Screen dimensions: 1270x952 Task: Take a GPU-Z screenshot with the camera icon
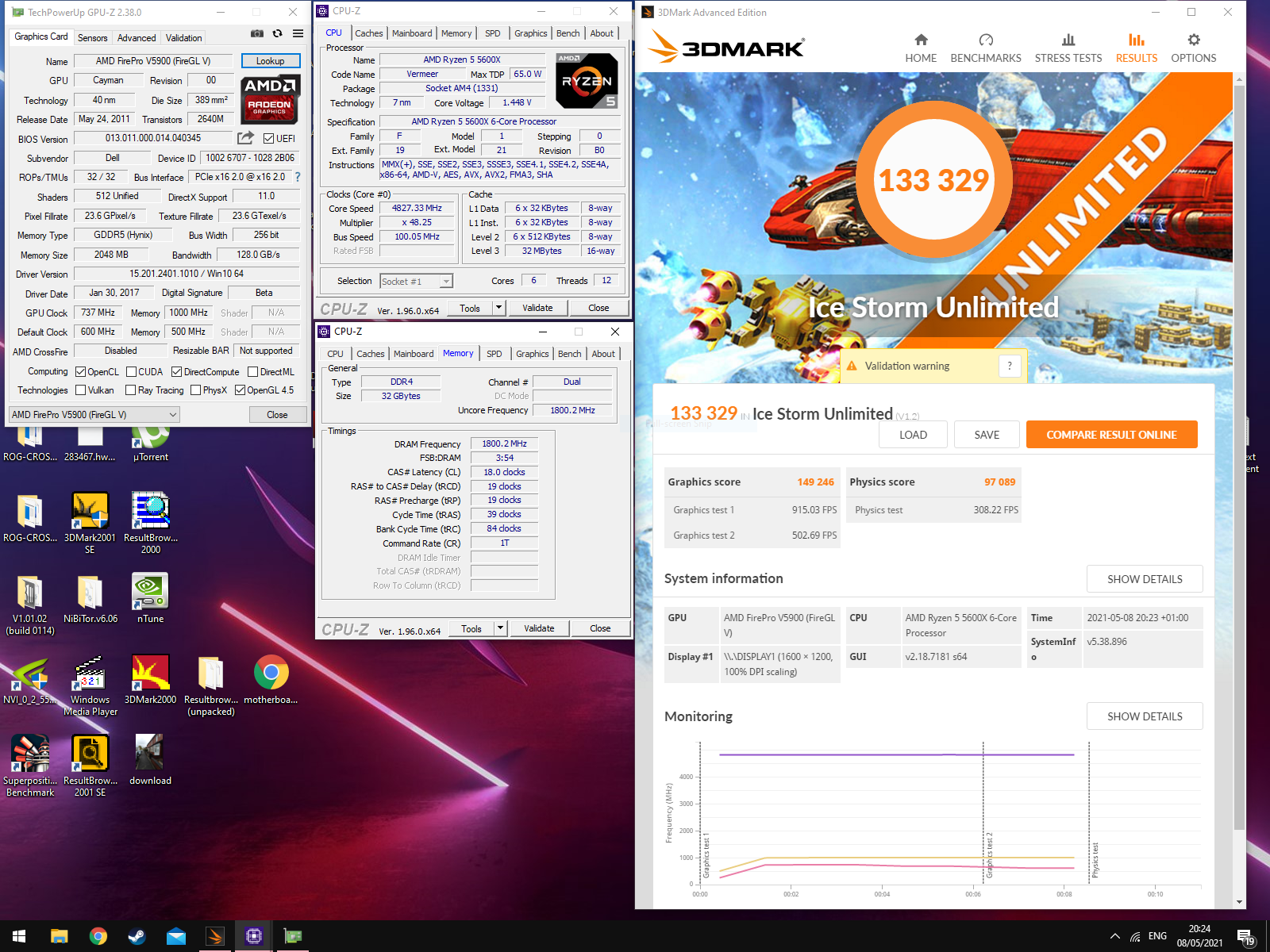[257, 33]
